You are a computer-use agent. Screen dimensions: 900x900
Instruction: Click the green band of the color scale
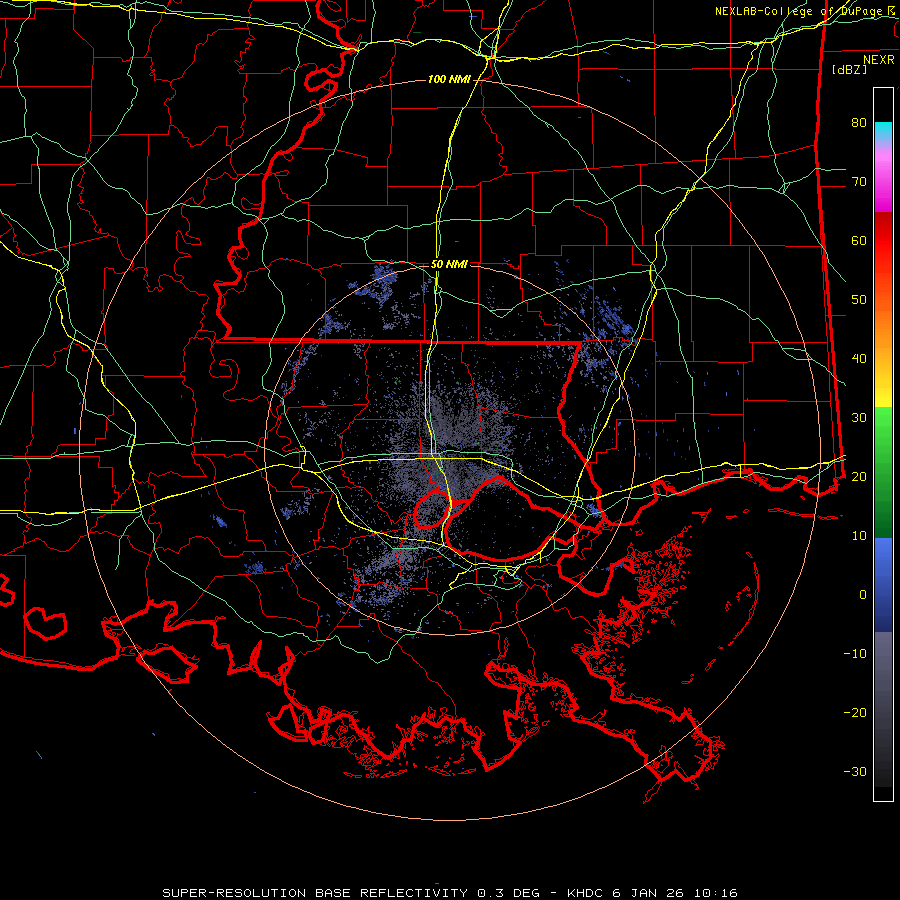tap(883, 471)
